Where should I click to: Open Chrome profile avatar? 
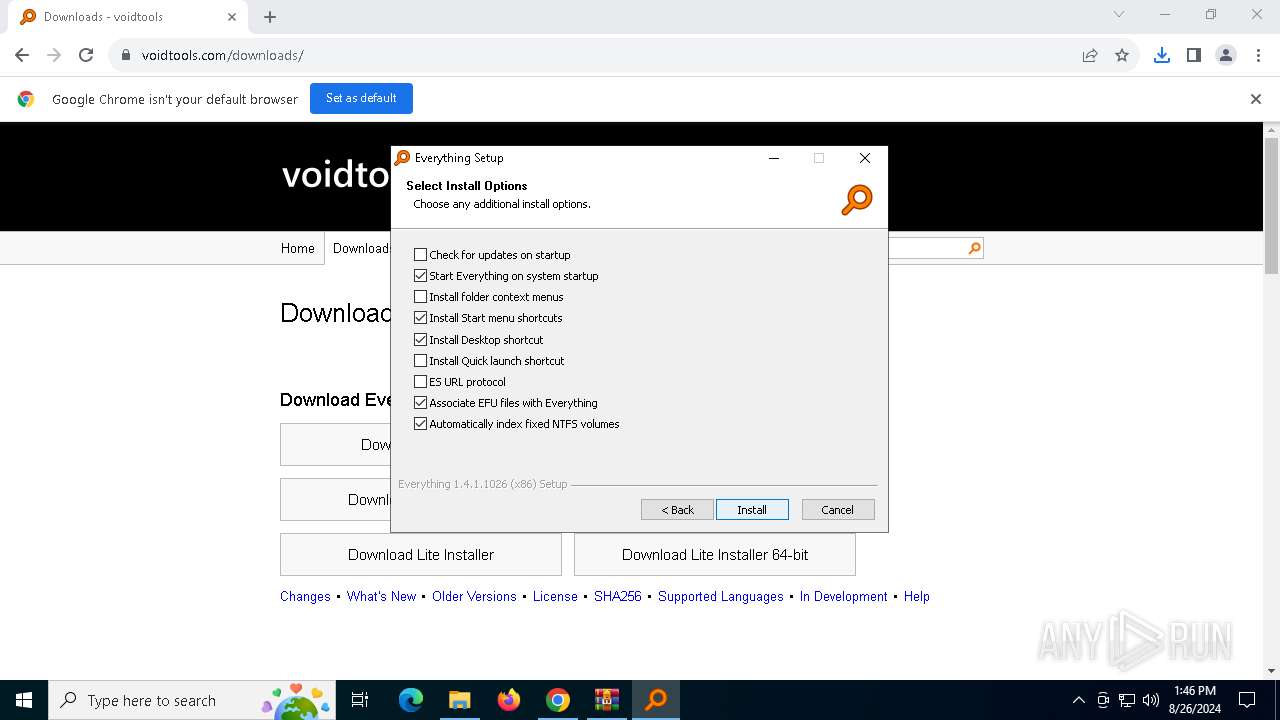pos(1226,55)
